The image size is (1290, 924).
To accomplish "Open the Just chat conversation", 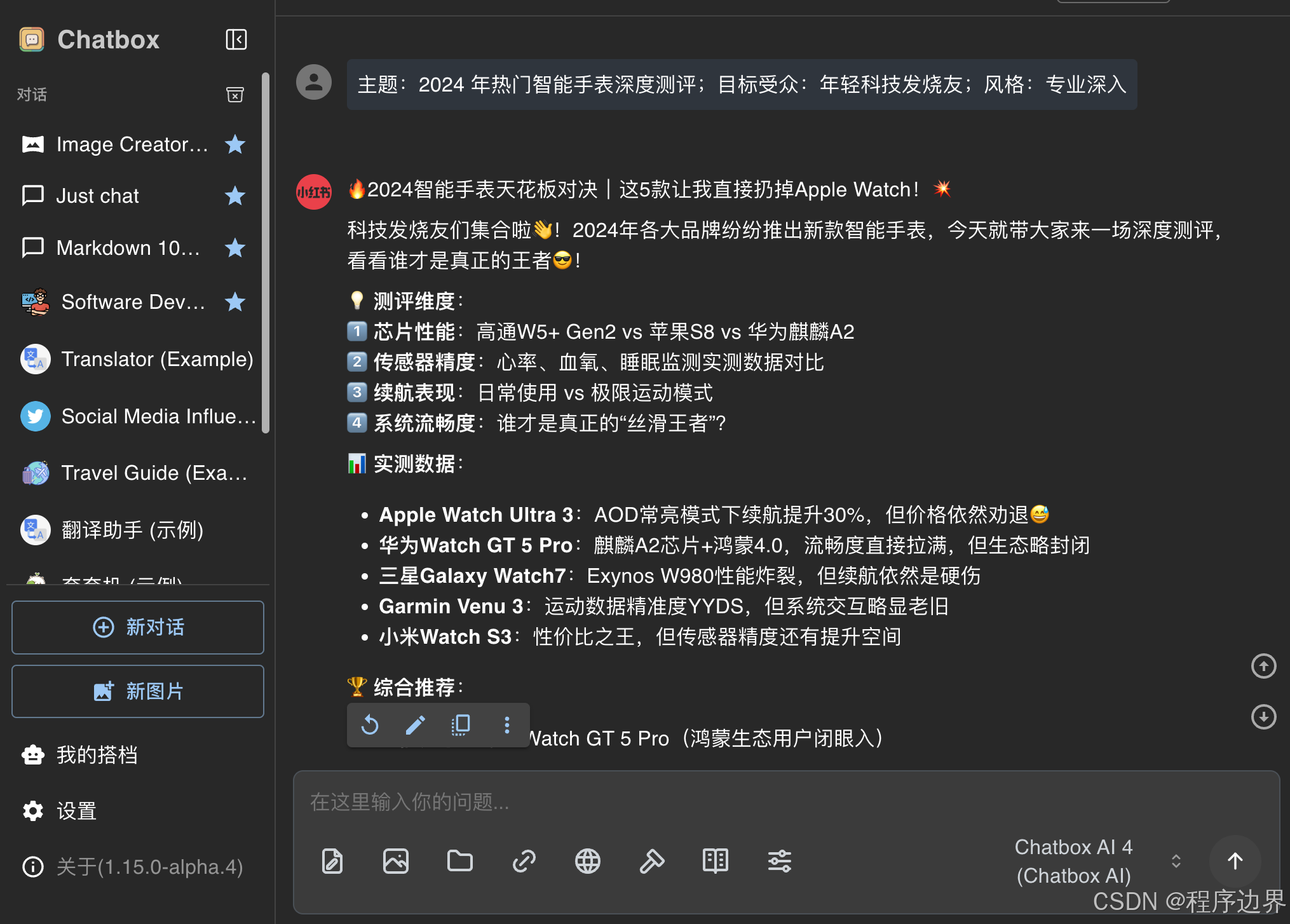I will pyautogui.click(x=133, y=196).
